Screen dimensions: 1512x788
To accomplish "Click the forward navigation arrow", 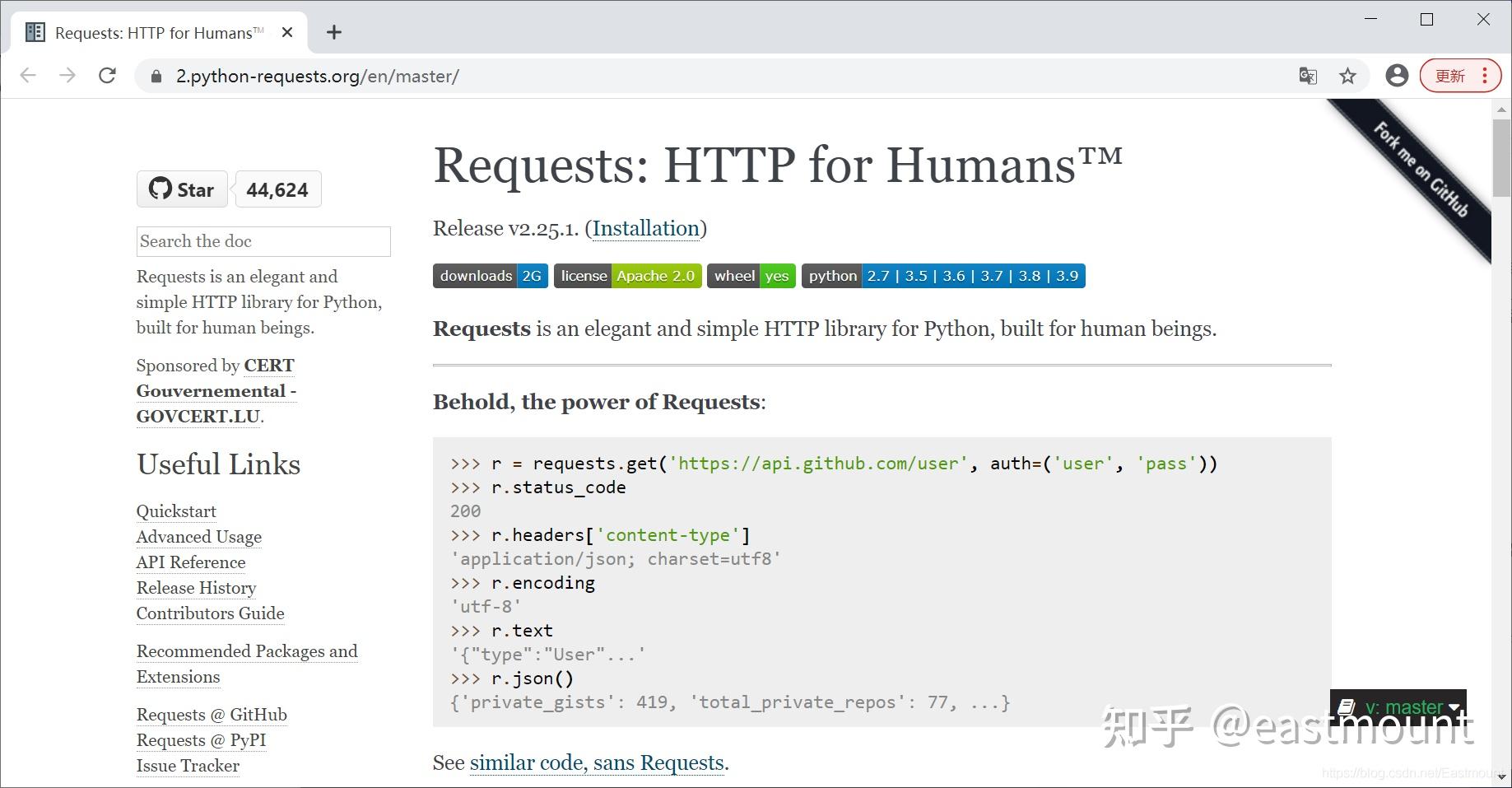I will pos(67,76).
